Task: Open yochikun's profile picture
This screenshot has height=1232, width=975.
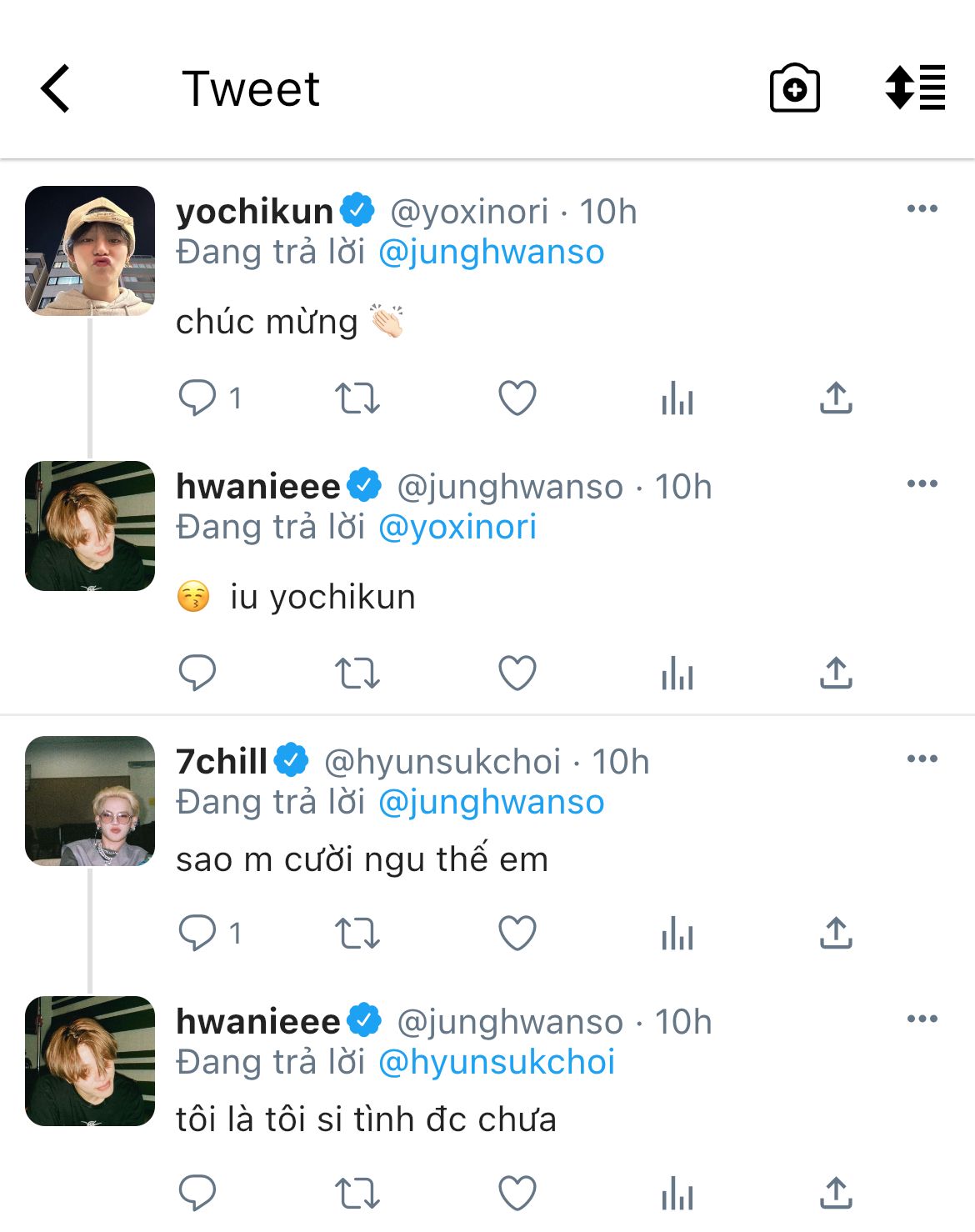Action: (90, 251)
